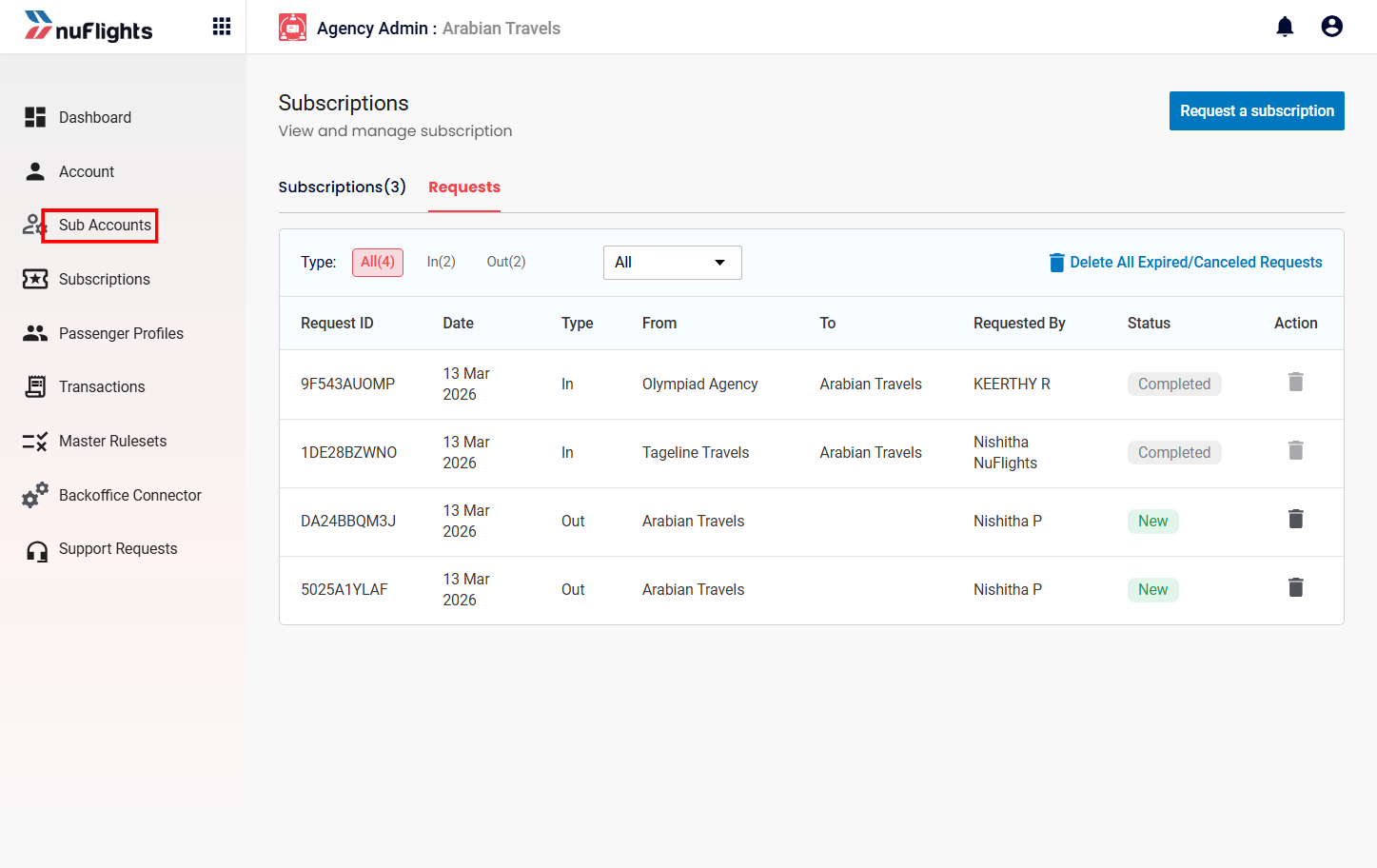Viewport: 1377px width, 868px height.
Task: Filter requests by Out(2)
Action: (506, 262)
